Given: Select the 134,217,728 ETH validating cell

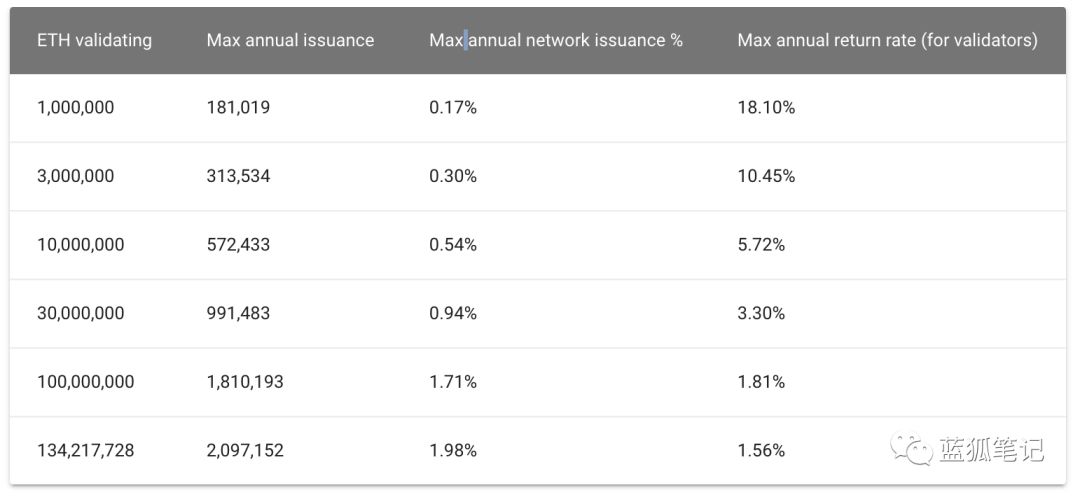Looking at the screenshot, I should 85,451.
